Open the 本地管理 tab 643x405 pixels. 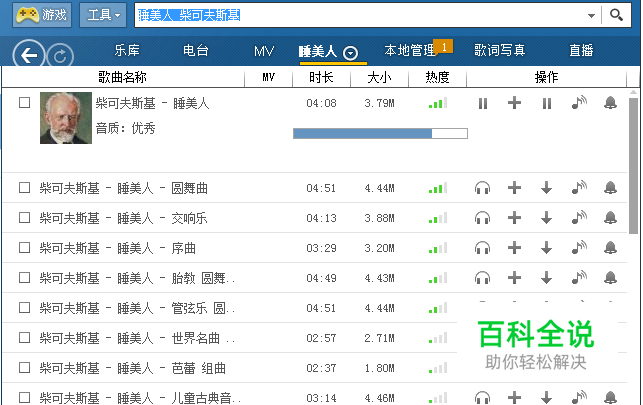coord(410,51)
